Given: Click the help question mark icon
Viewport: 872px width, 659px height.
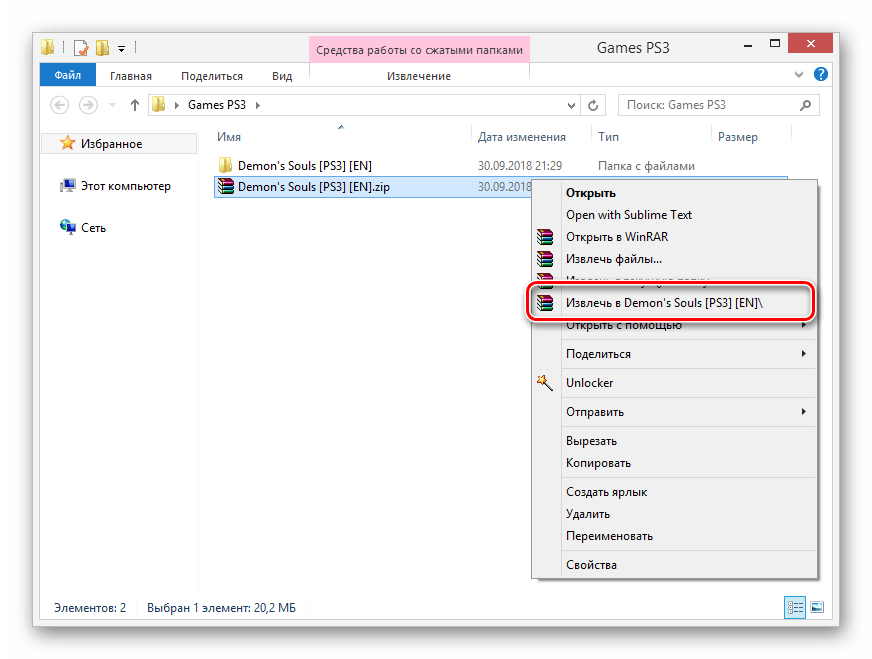Looking at the screenshot, I should click(820, 75).
